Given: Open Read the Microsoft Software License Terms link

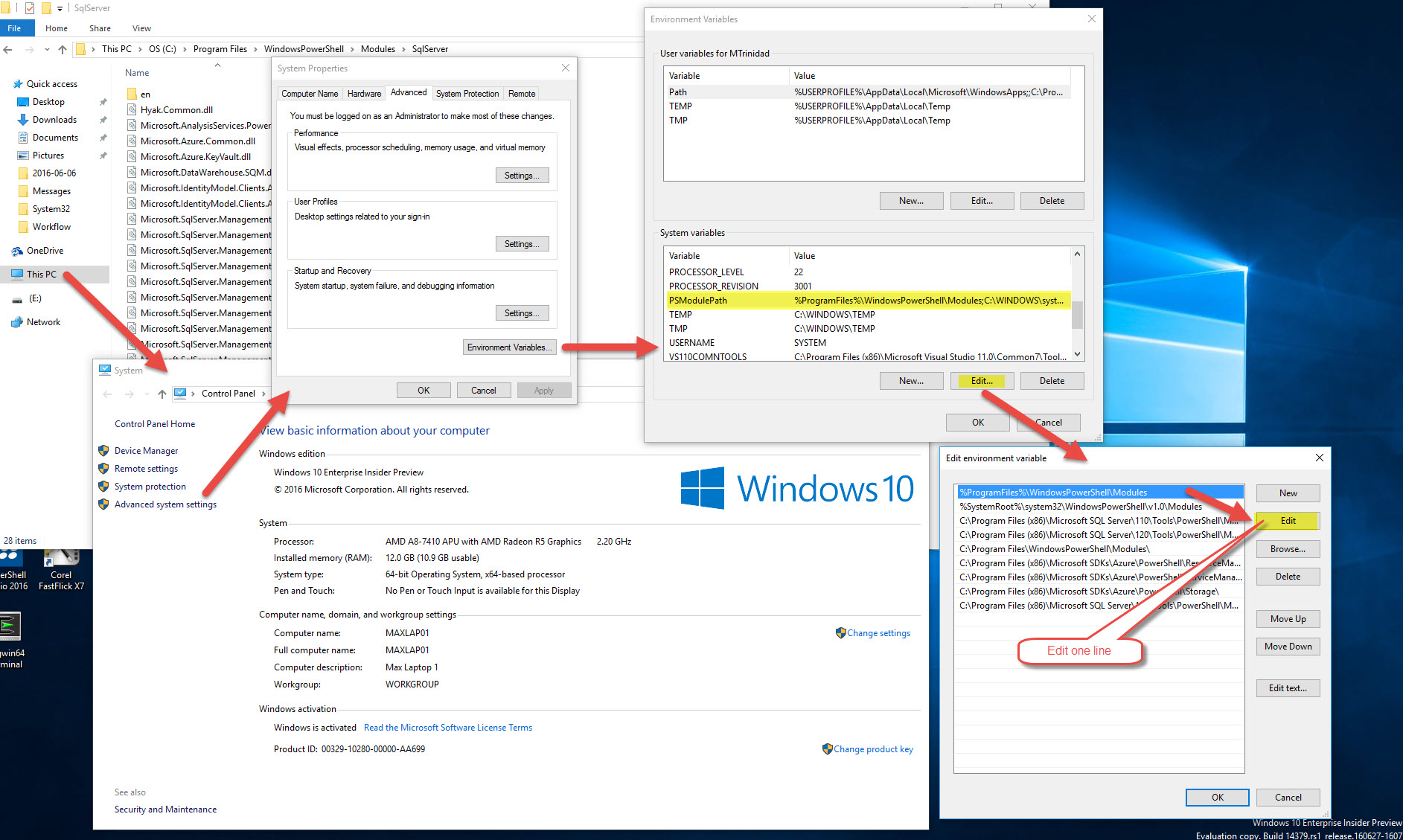Looking at the screenshot, I should click(x=448, y=728).
